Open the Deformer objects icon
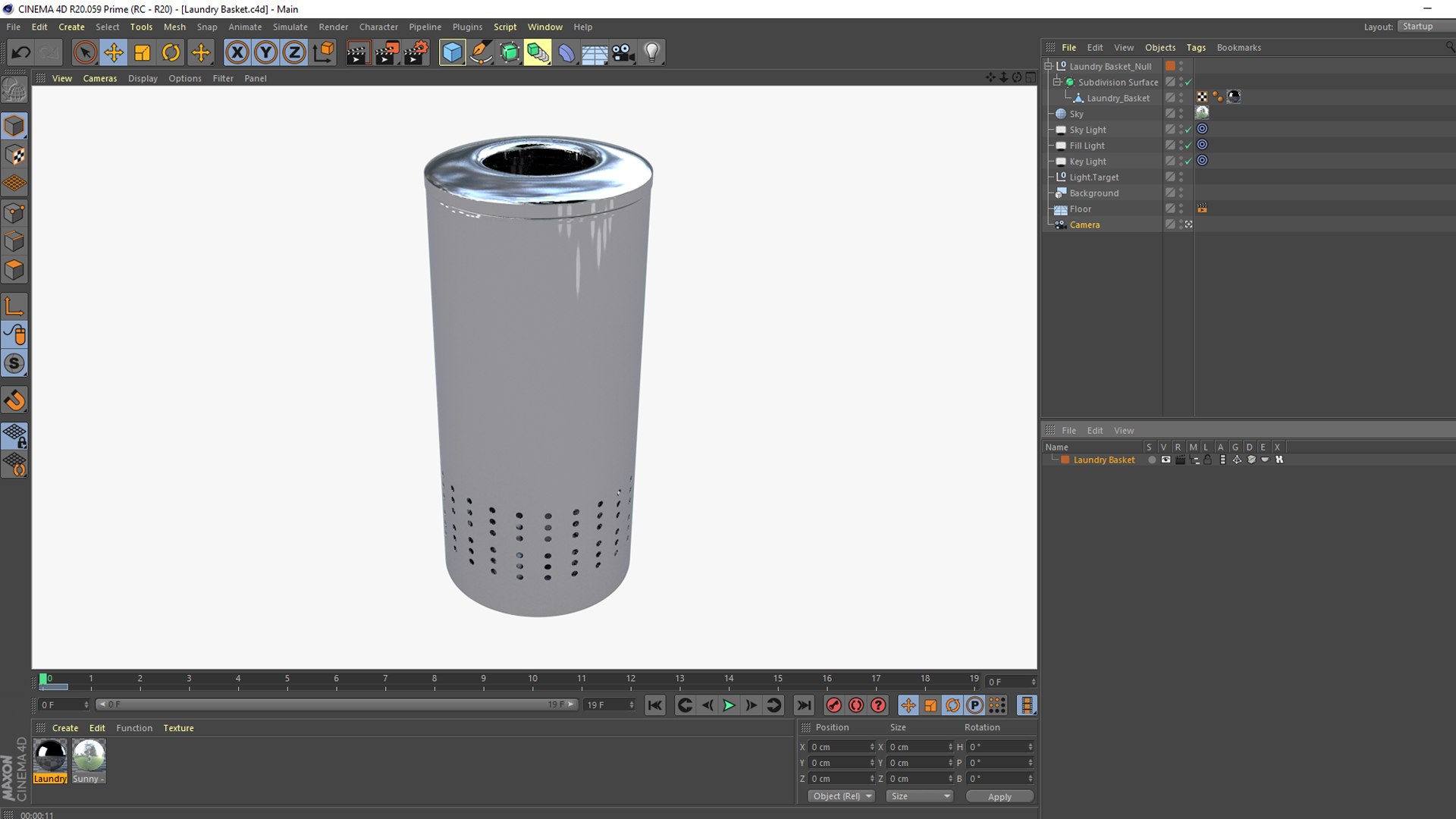 coord(566,52)
